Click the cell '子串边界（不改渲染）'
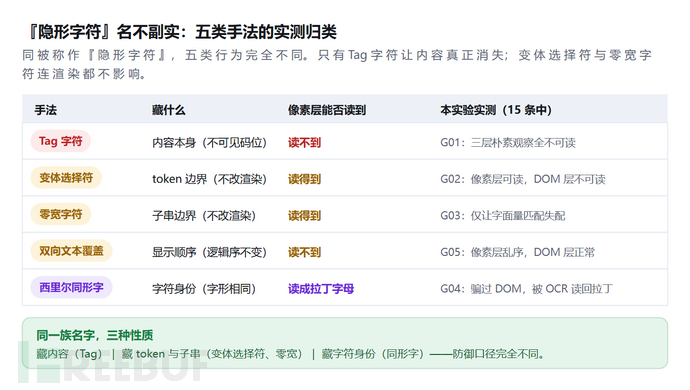690x390 pixels. [204, 216]
